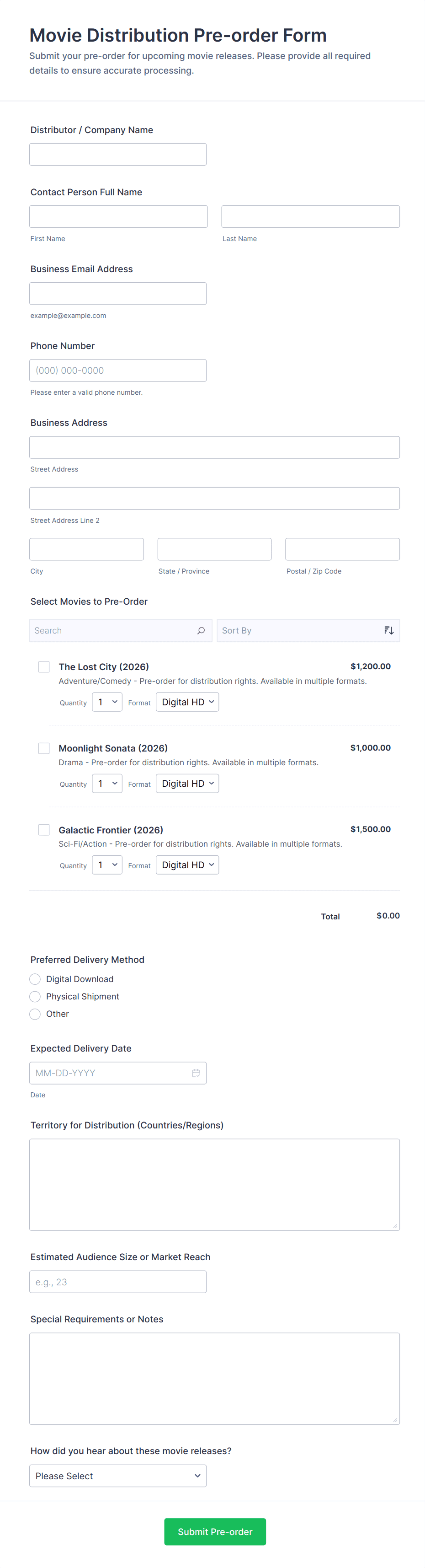
Task: Click the Sort By sort-order icon
Action: [x=388, y=631]
